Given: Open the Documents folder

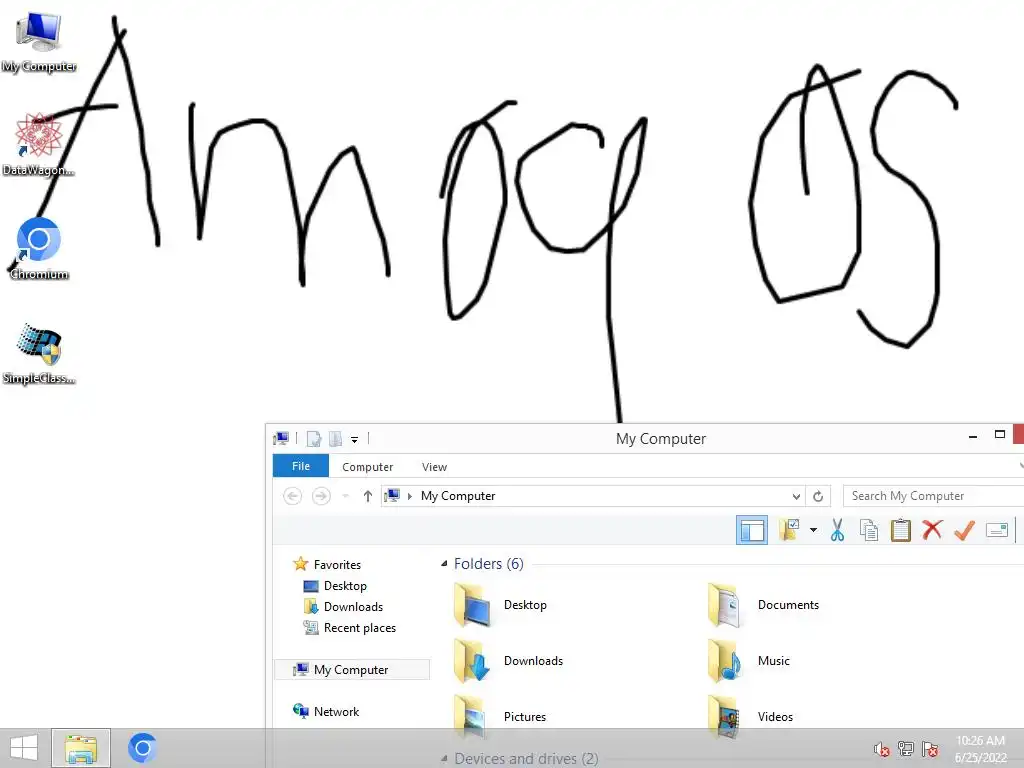Looking at the screenshot, I should coord(763,605).
